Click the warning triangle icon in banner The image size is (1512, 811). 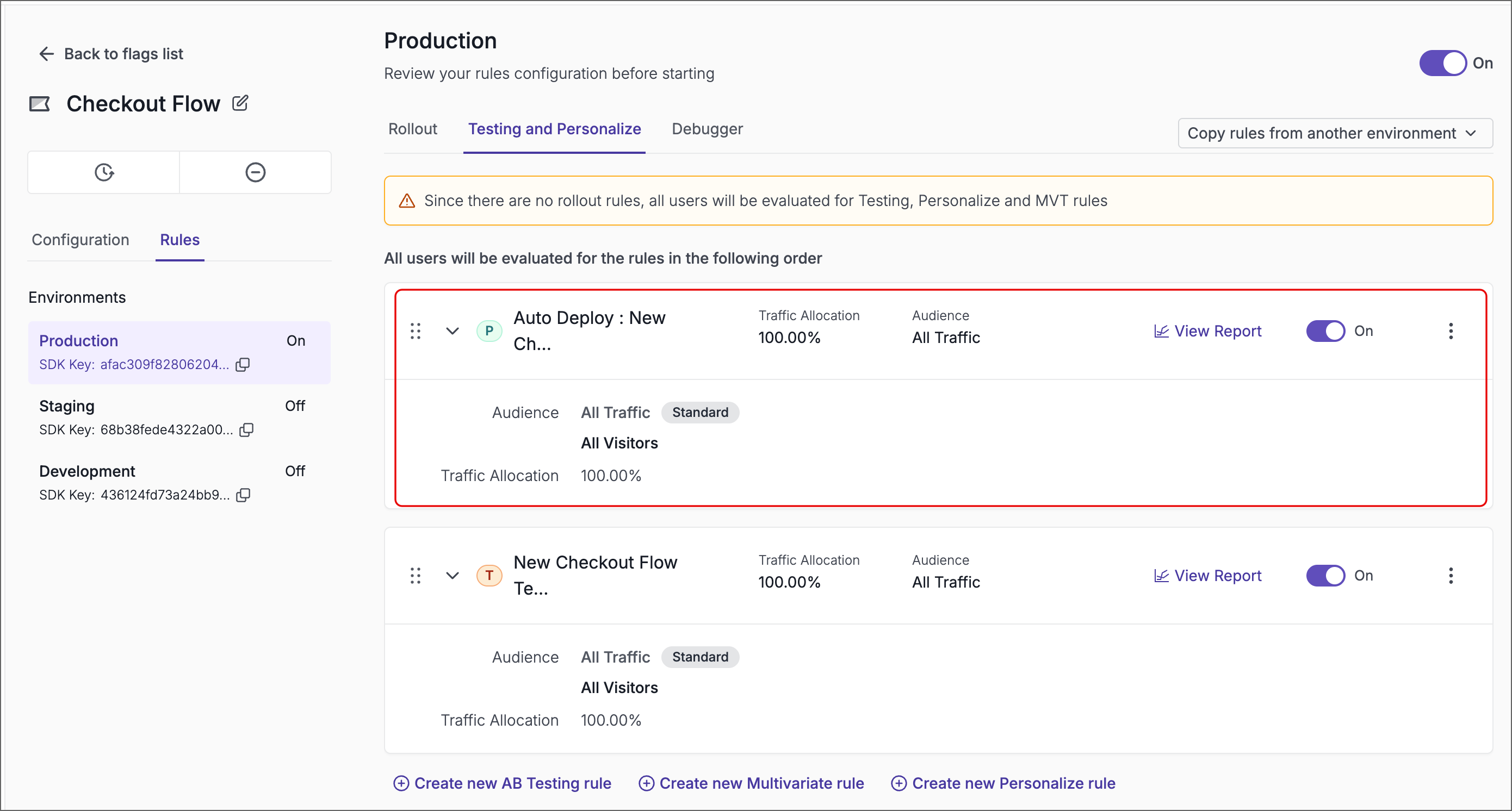[407, 201]
